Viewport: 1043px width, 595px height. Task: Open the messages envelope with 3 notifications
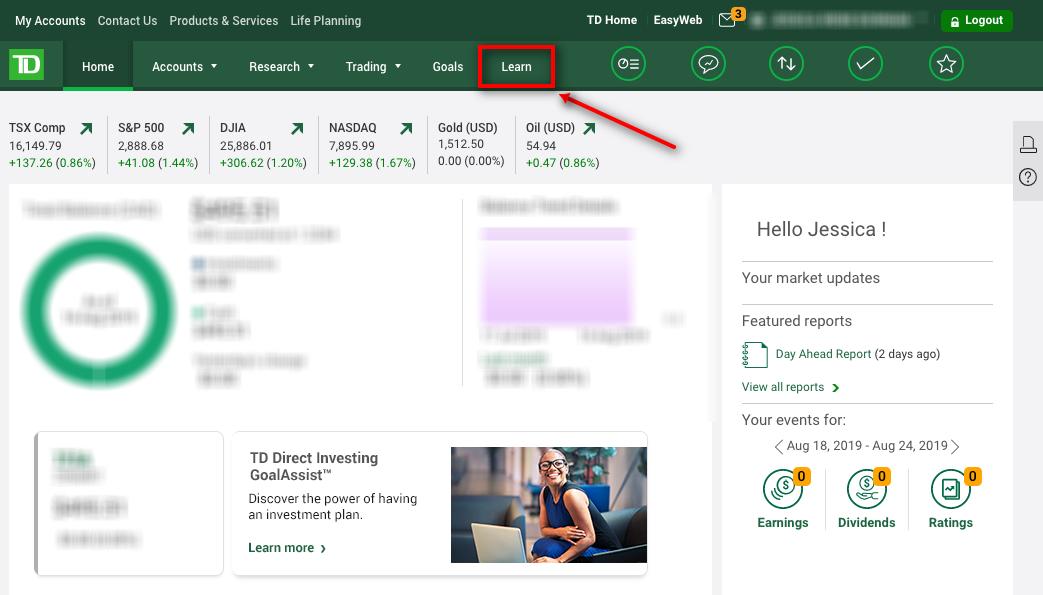[x=727, y=19]
